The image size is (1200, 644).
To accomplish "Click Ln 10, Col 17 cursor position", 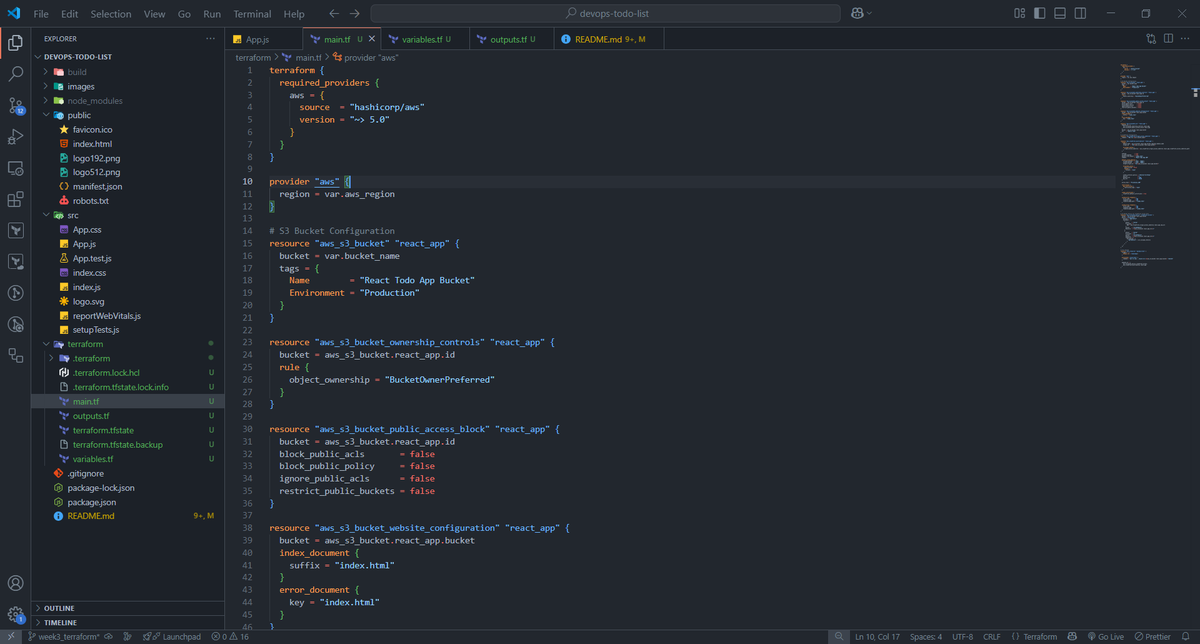I will click(x=877, y=636).
